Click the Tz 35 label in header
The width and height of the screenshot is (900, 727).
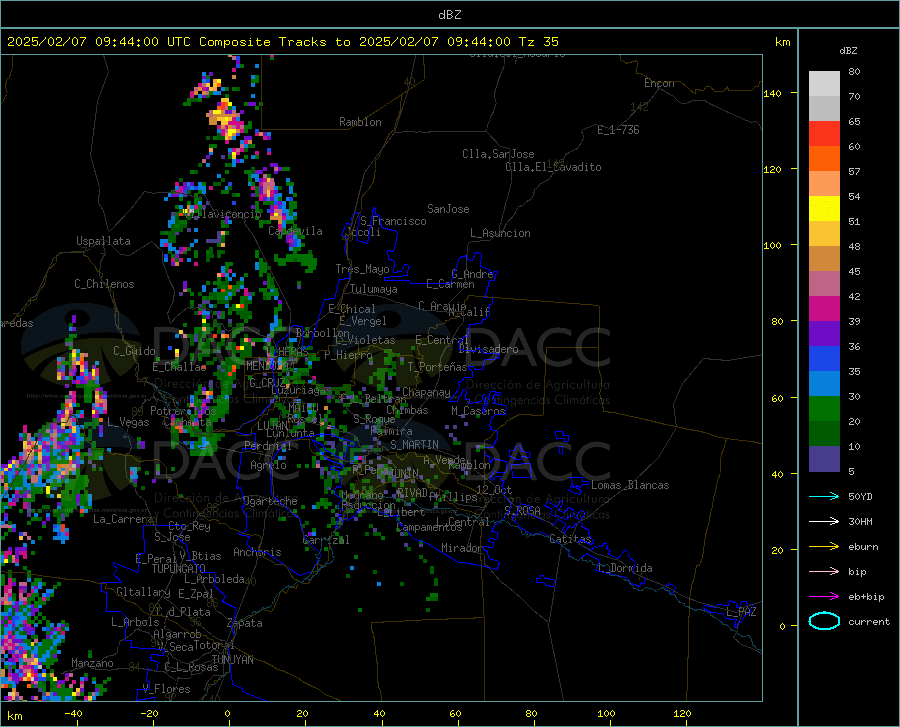[x=538, y=42]
